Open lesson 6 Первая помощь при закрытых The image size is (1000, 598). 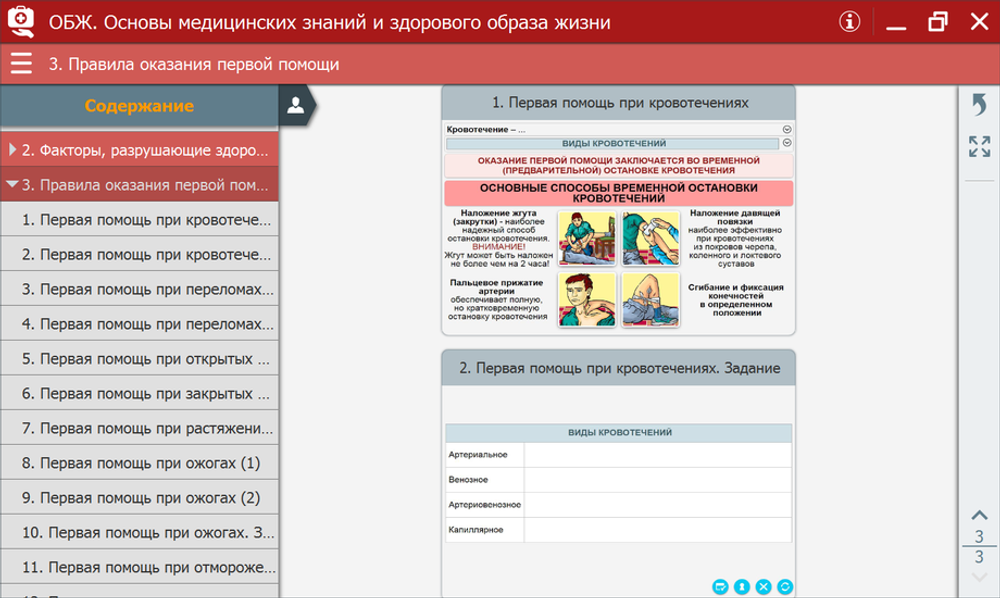coord(140,393)
